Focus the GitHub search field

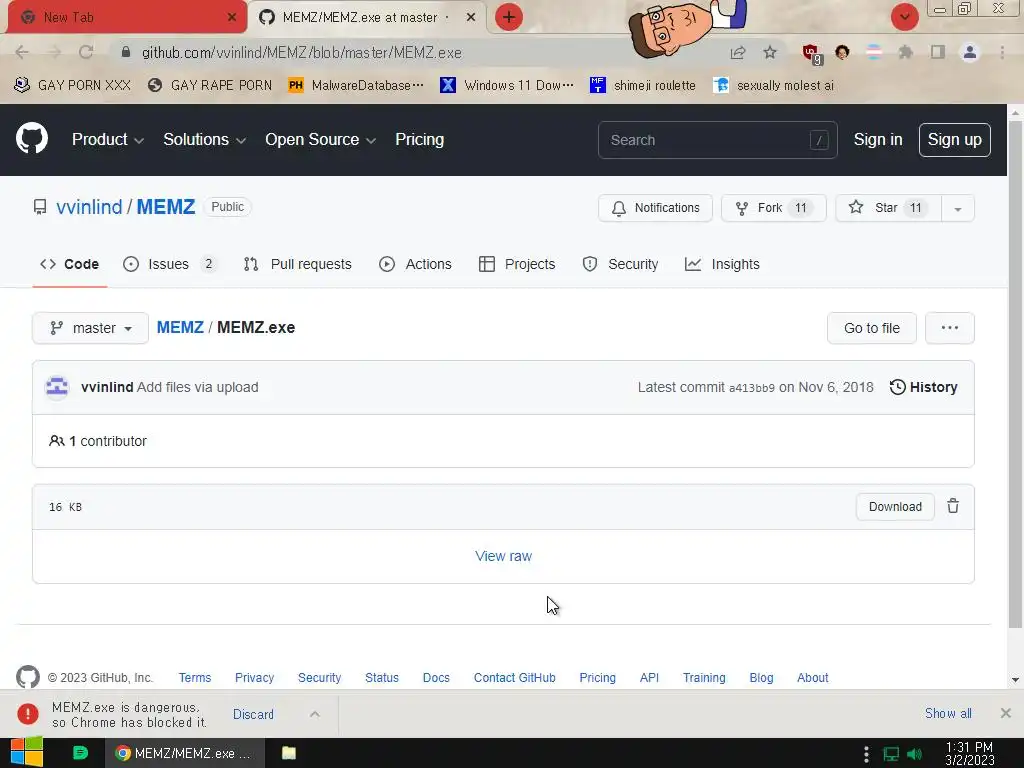pyautogui.click(x=717, y=139)
